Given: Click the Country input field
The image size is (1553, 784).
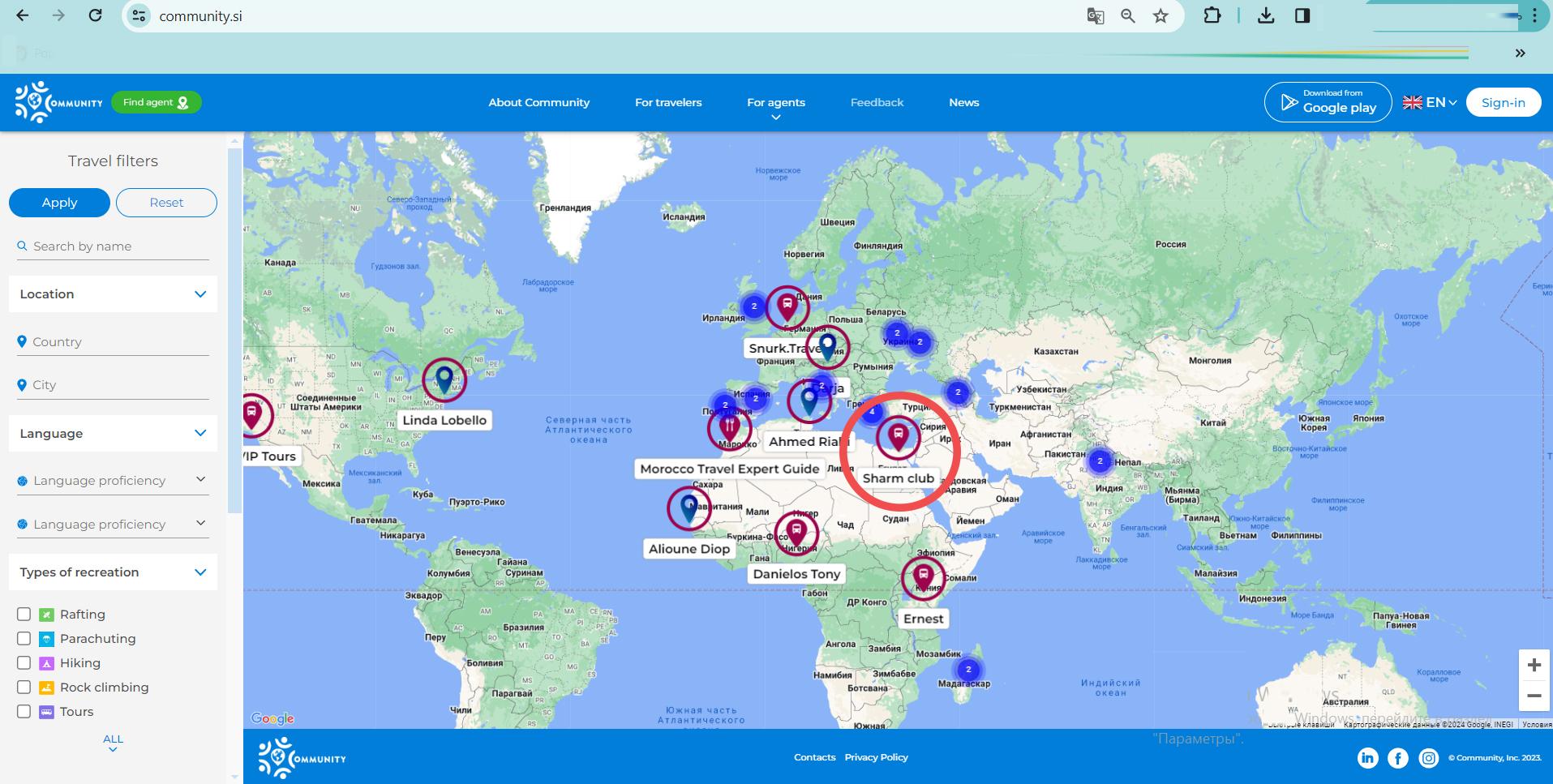Looking at the screenshot, I should [x=113, y=342].
